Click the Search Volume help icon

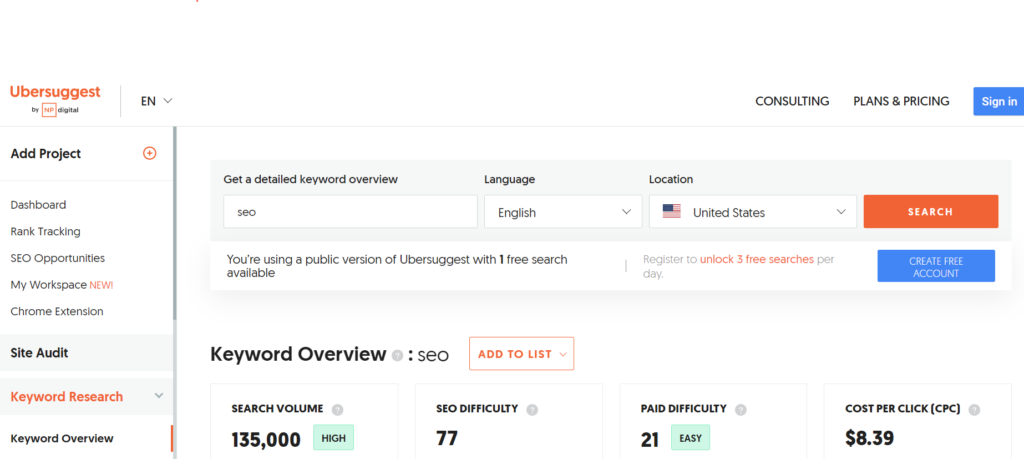click(338, 410)
